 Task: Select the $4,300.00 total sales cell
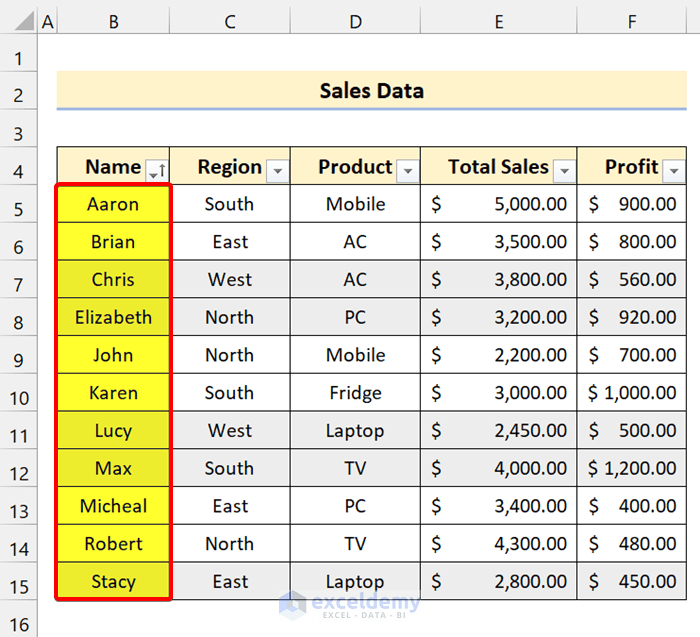click(x=498, y=544)
